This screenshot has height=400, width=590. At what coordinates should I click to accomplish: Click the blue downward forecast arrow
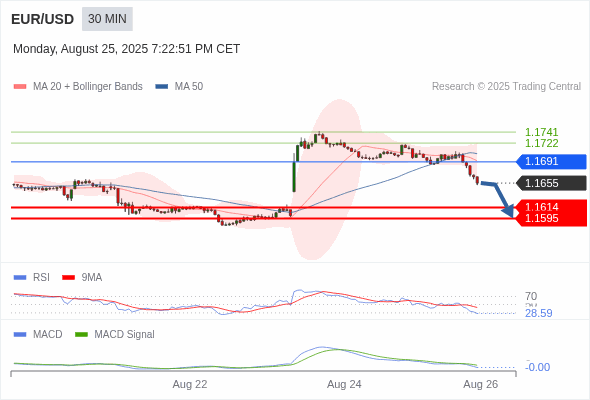click(497, 200)
